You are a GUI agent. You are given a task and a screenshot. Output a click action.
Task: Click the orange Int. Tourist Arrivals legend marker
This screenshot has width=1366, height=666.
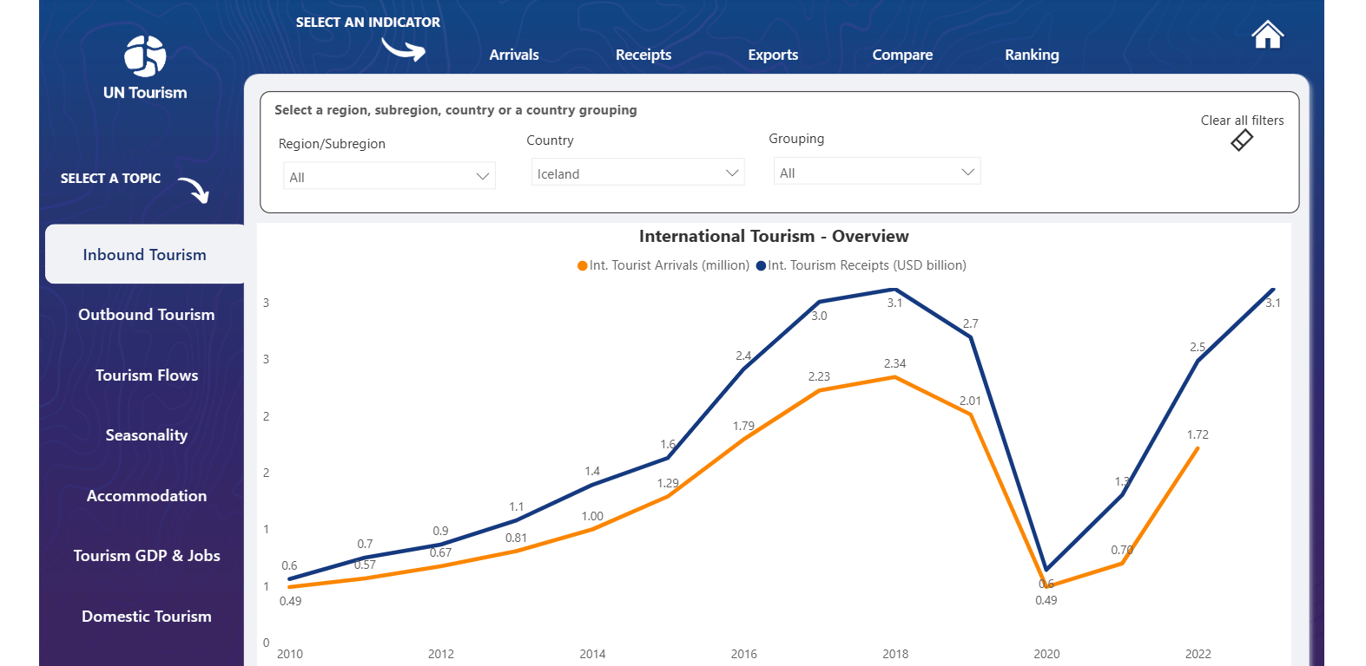[x=582, y=266]
